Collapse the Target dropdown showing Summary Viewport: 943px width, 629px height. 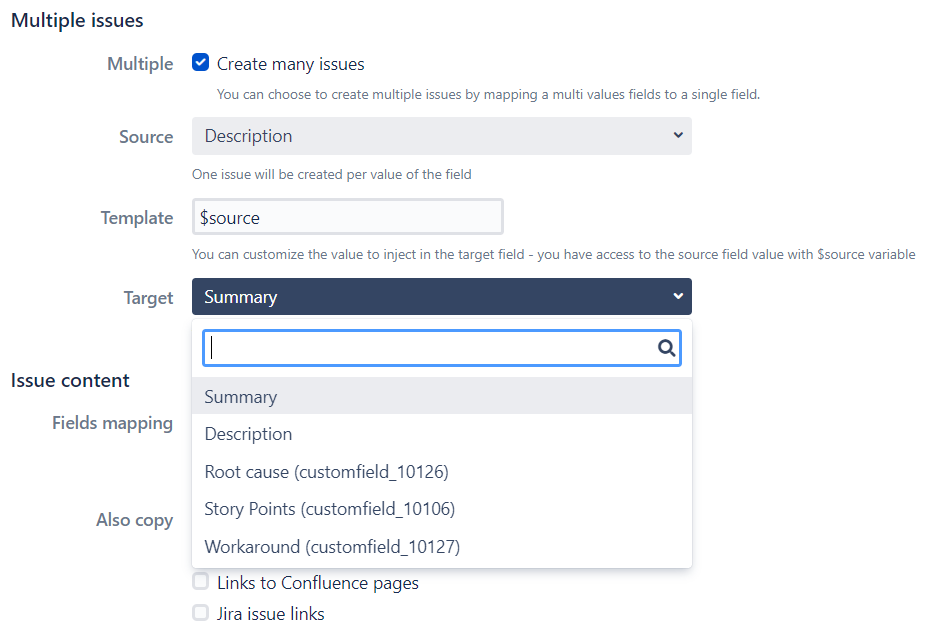click(441, 297)
